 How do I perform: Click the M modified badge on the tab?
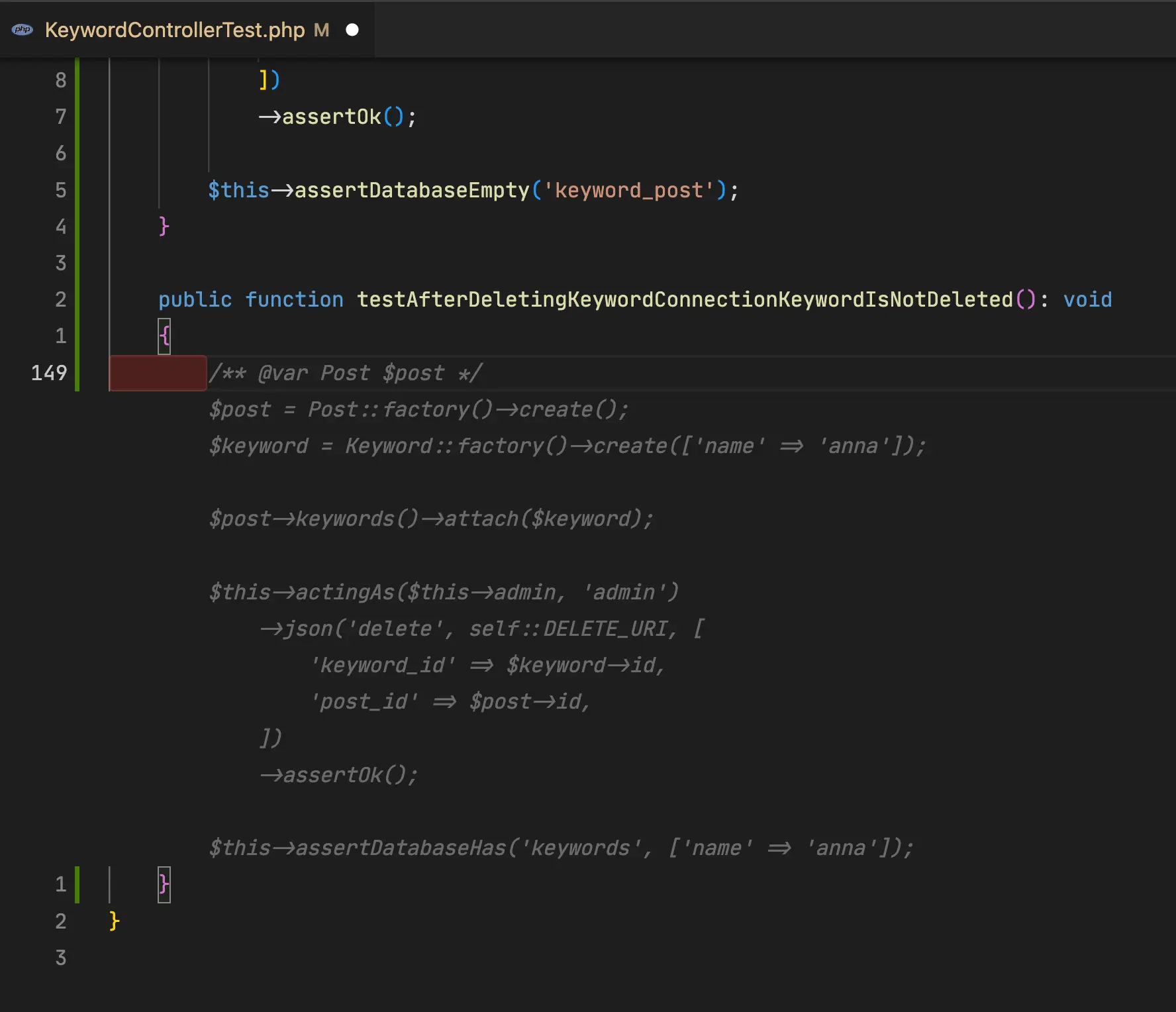coord(321,30)
